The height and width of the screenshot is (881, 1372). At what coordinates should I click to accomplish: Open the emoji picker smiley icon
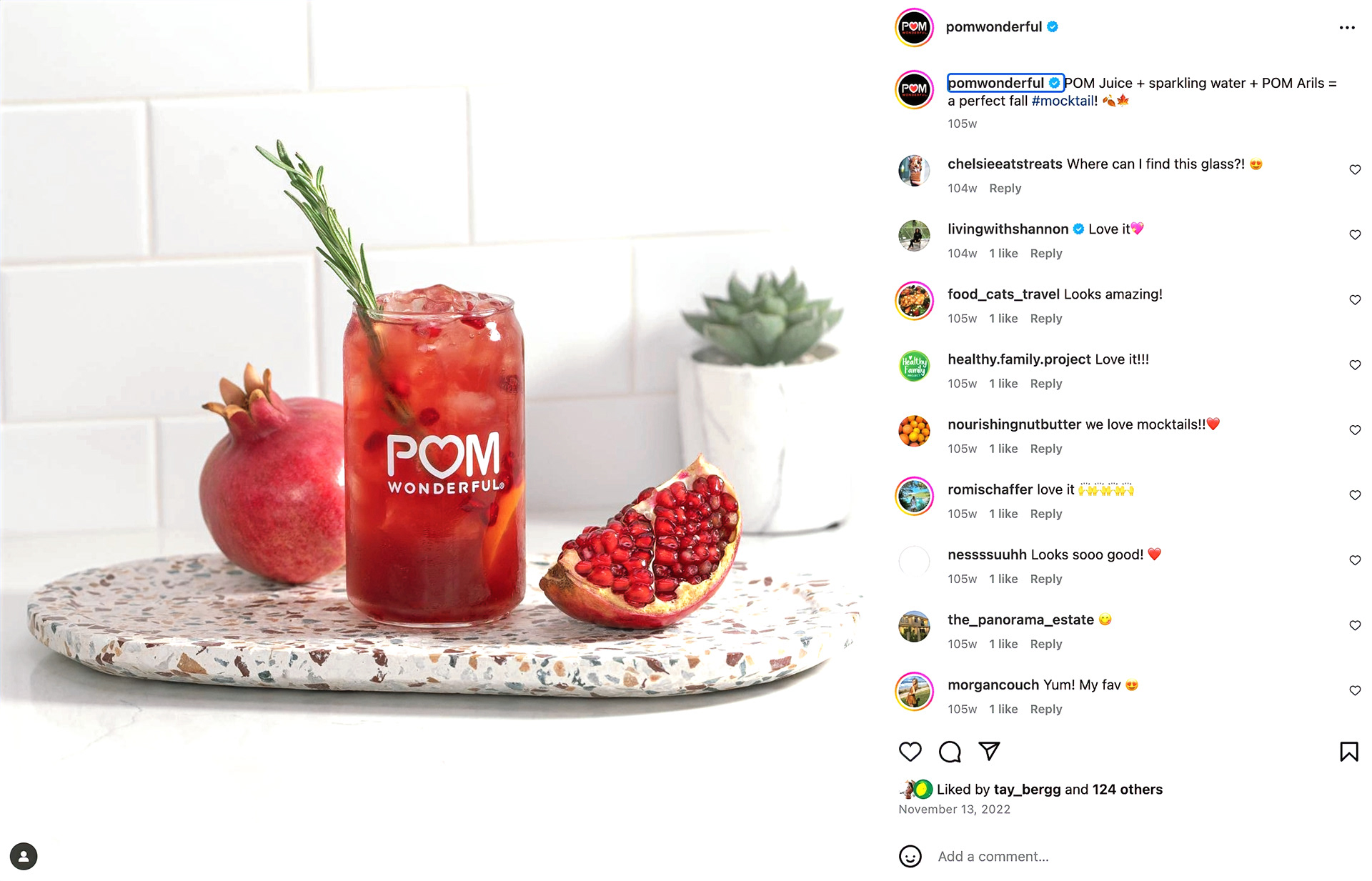coord(910,856)
